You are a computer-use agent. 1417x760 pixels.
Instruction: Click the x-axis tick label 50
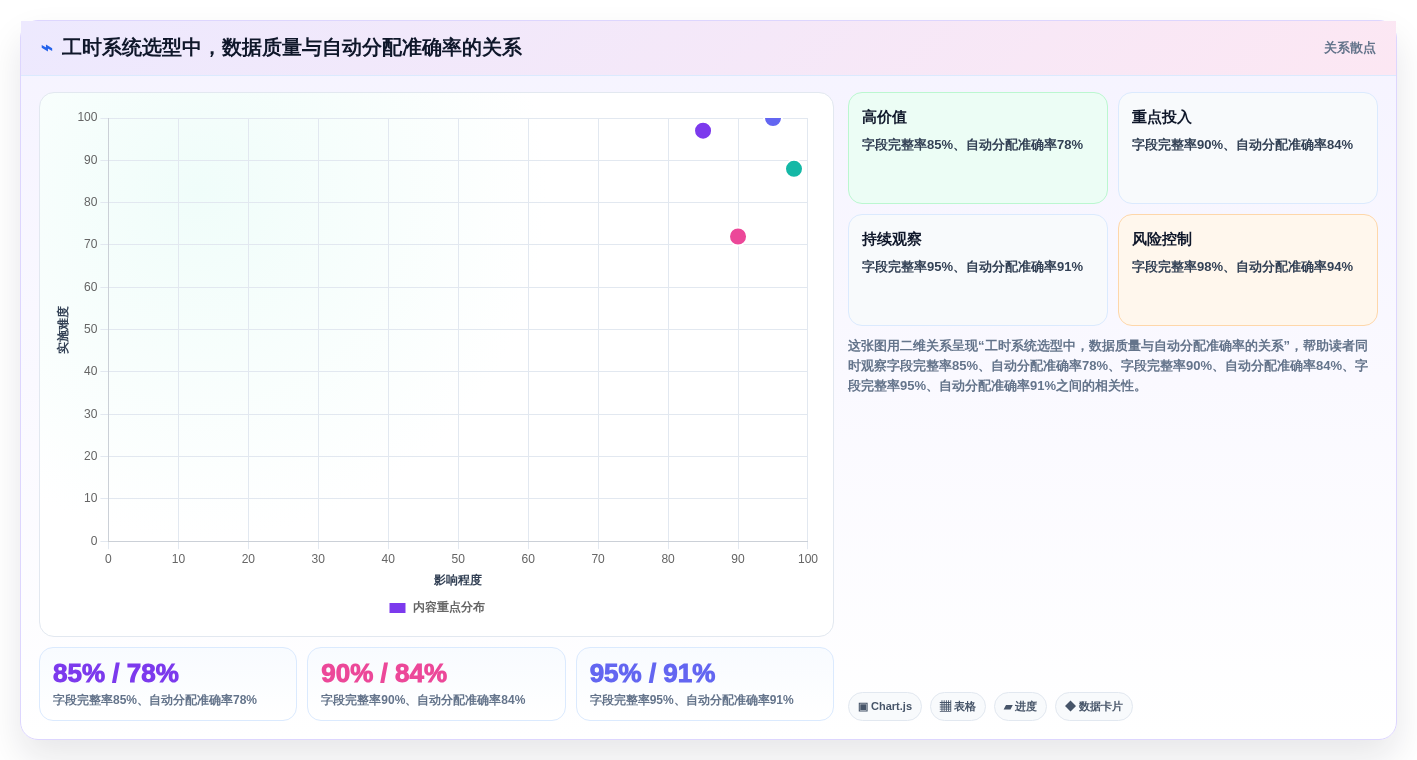click(x=458, y=559)
